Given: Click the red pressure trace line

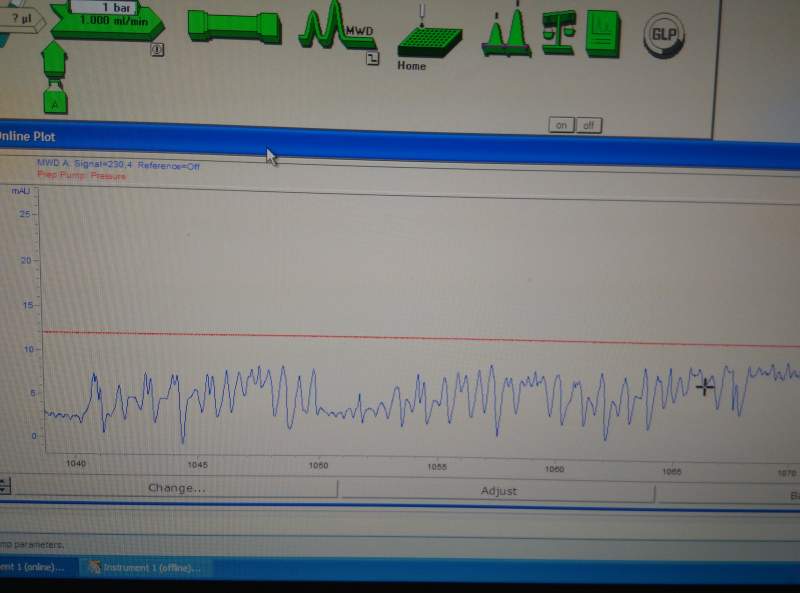Looking at the screenshot, I should click(421, 338).
